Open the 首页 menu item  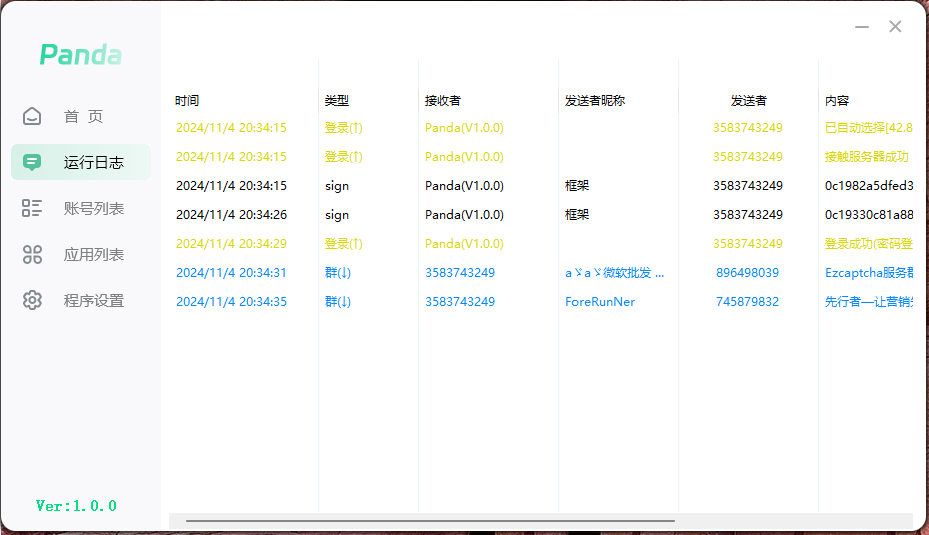click(x=83, y=116)
